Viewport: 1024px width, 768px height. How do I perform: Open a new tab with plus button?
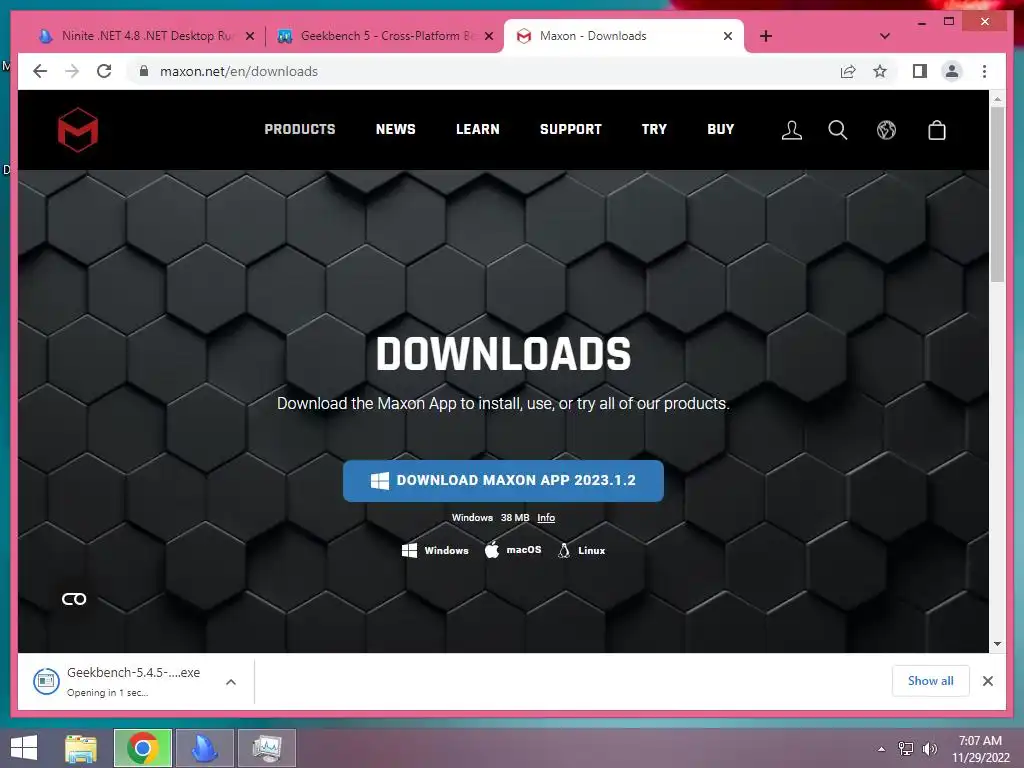[x=766, y=36]
